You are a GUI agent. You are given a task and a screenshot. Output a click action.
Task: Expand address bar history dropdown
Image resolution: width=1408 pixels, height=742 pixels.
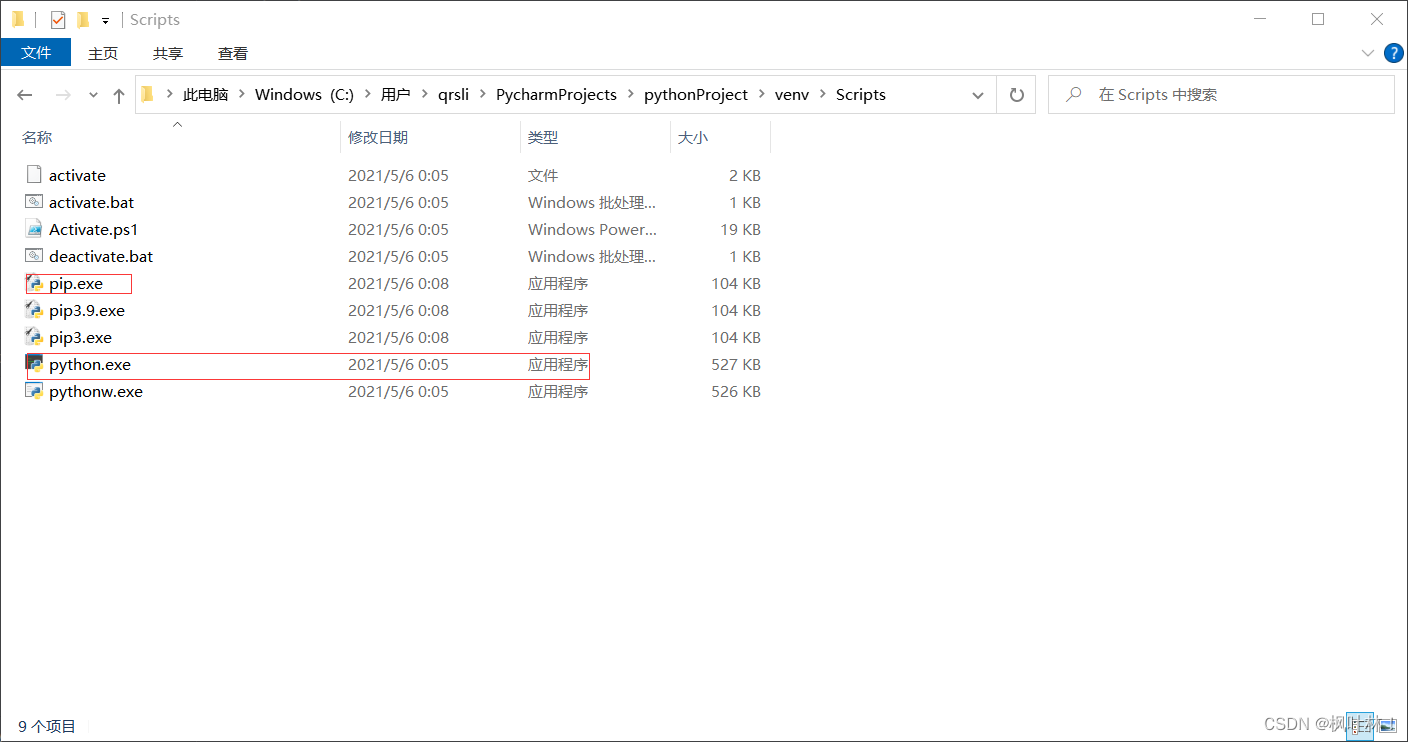tap(977, 95)
